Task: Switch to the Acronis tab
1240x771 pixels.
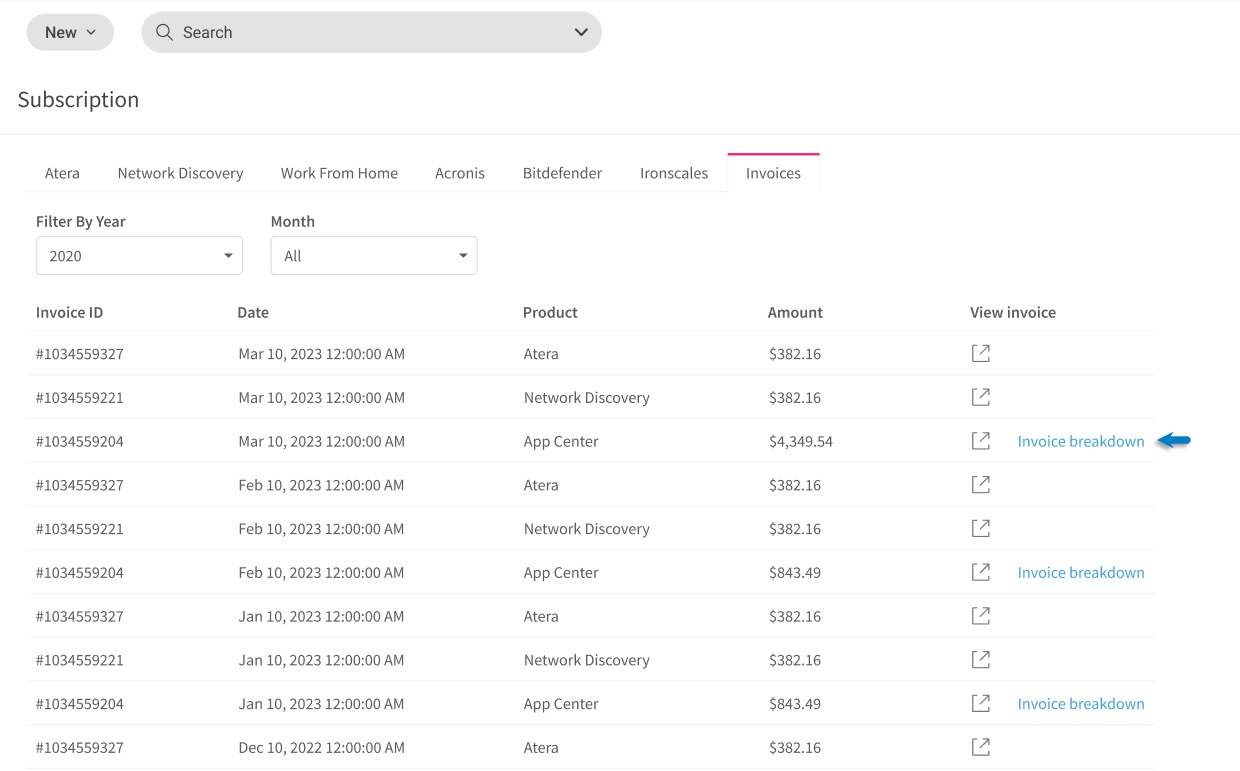Action: (460, 173)
